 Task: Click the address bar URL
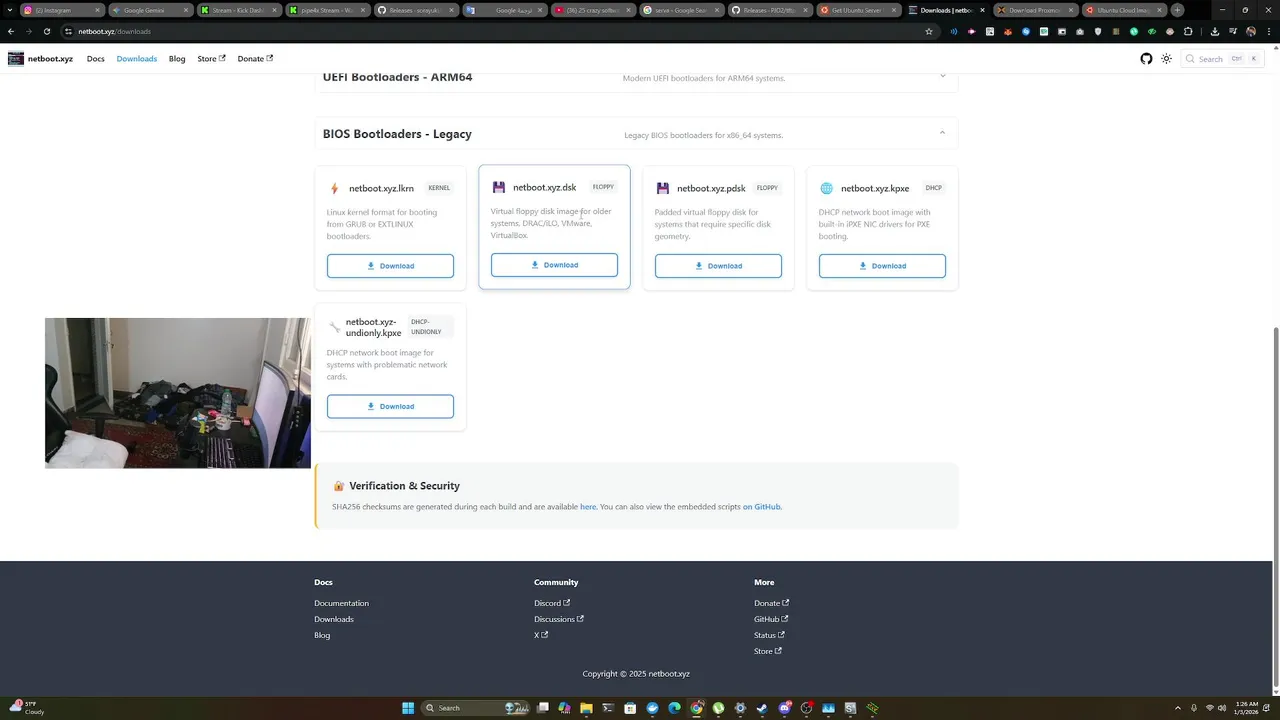coord(114,31)
